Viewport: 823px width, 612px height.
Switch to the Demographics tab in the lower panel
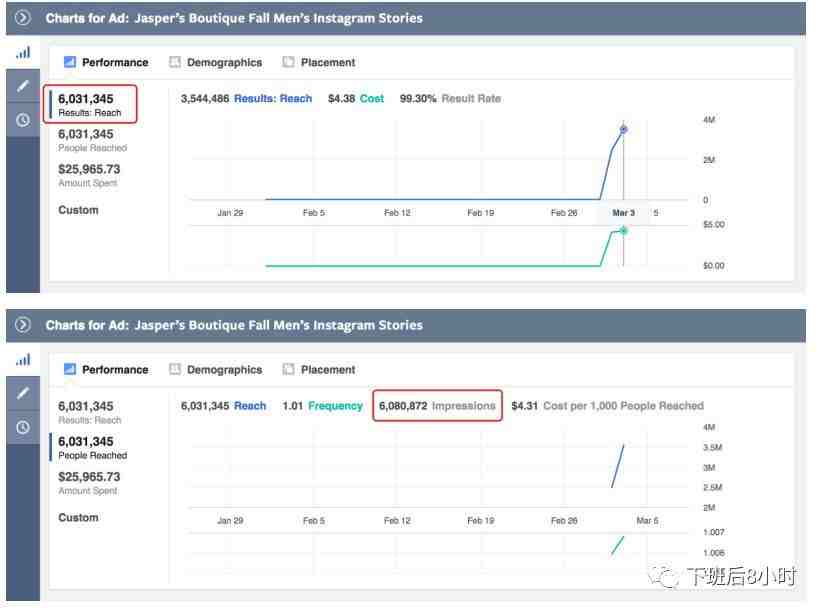pyautogui.click(x=215, y=369)
